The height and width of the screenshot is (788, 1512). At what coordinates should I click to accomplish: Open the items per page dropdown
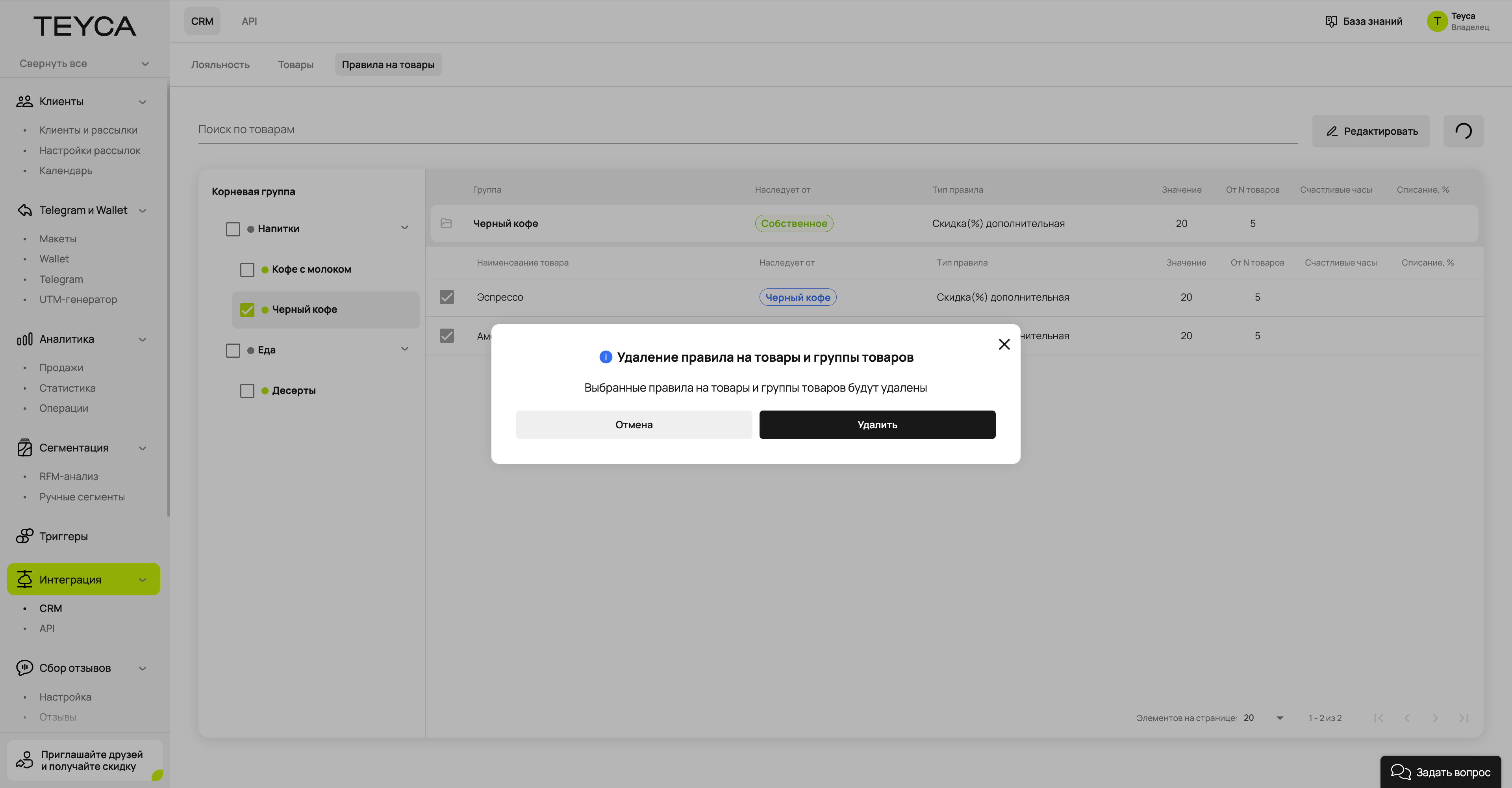[x=1263, y=717]
